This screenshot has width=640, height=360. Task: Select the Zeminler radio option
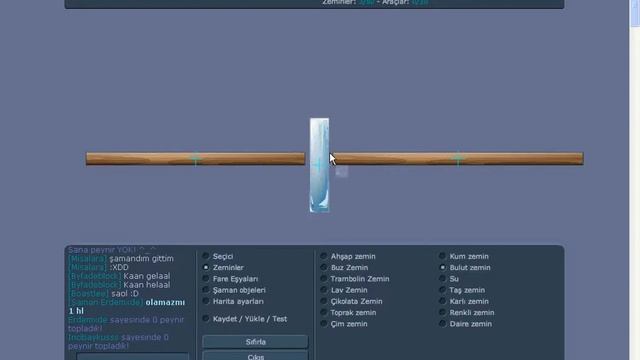(206, 267)
